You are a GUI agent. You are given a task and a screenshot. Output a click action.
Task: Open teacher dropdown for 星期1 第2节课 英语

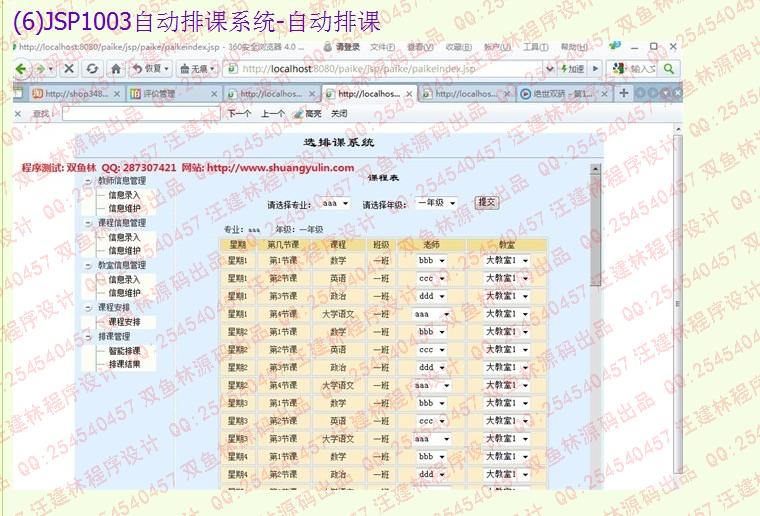431,279
